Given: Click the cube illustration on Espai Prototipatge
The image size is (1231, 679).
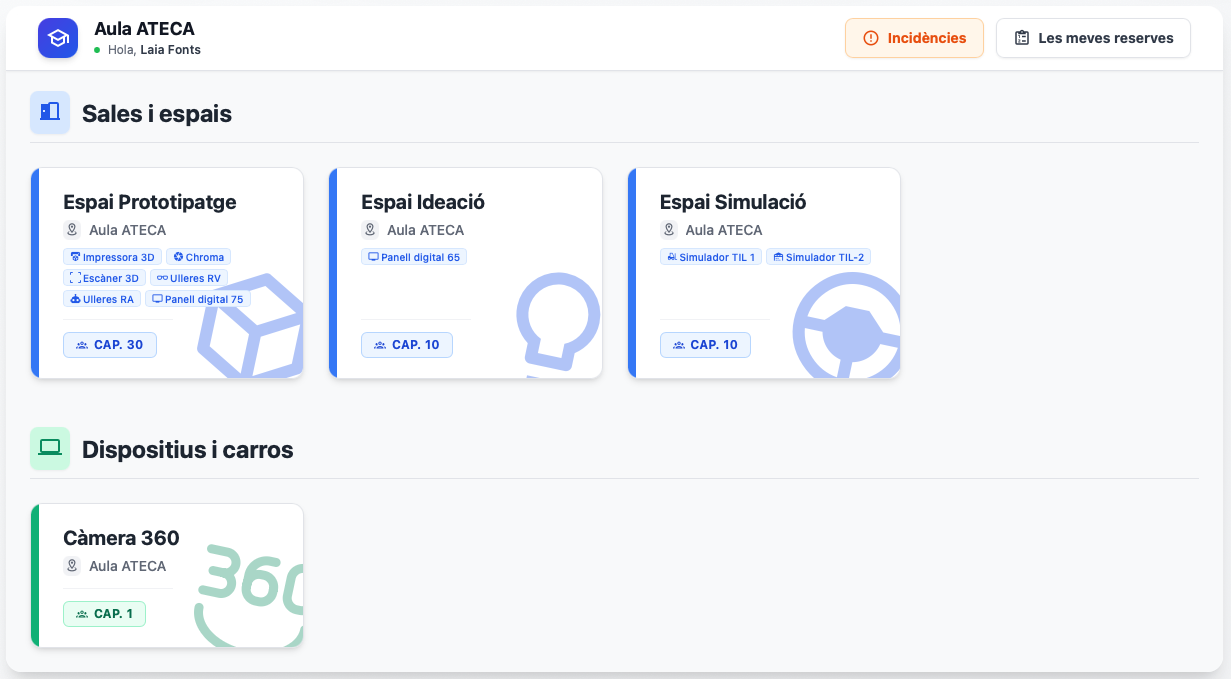Looking at the screenshot, I should point(253,328).
